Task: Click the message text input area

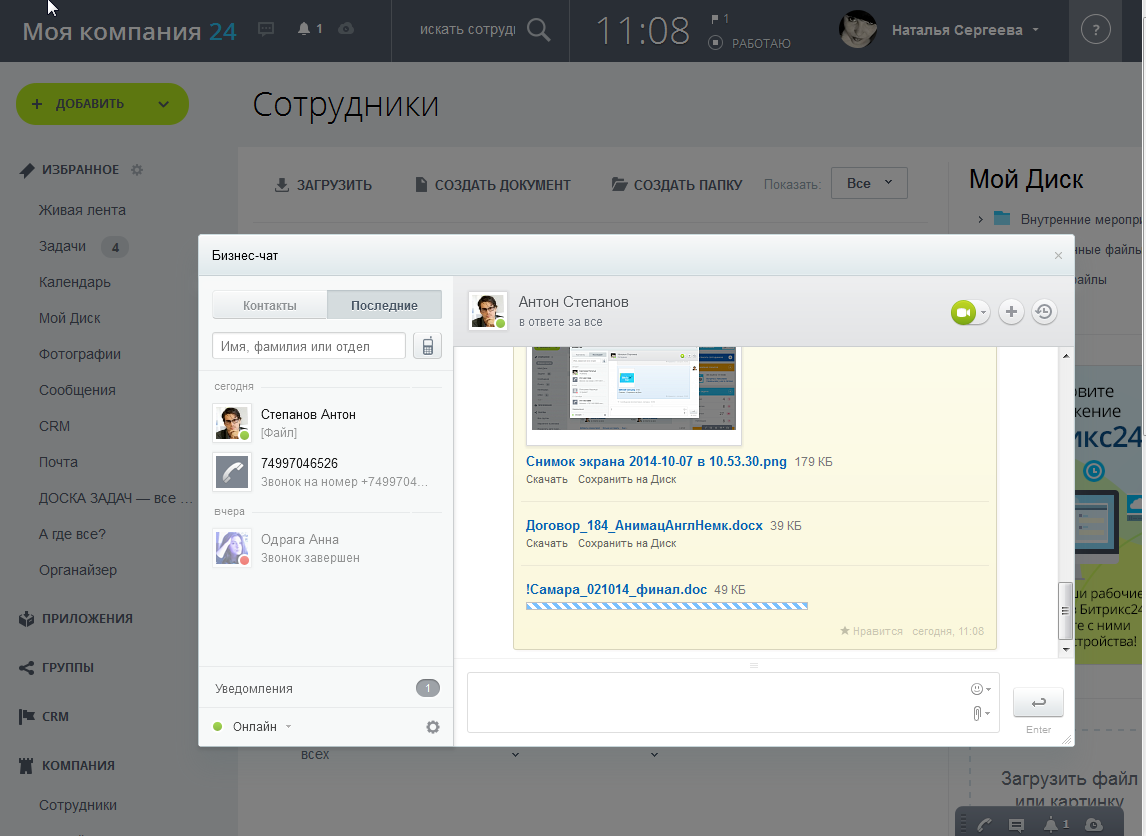Action: click(733, 702)
